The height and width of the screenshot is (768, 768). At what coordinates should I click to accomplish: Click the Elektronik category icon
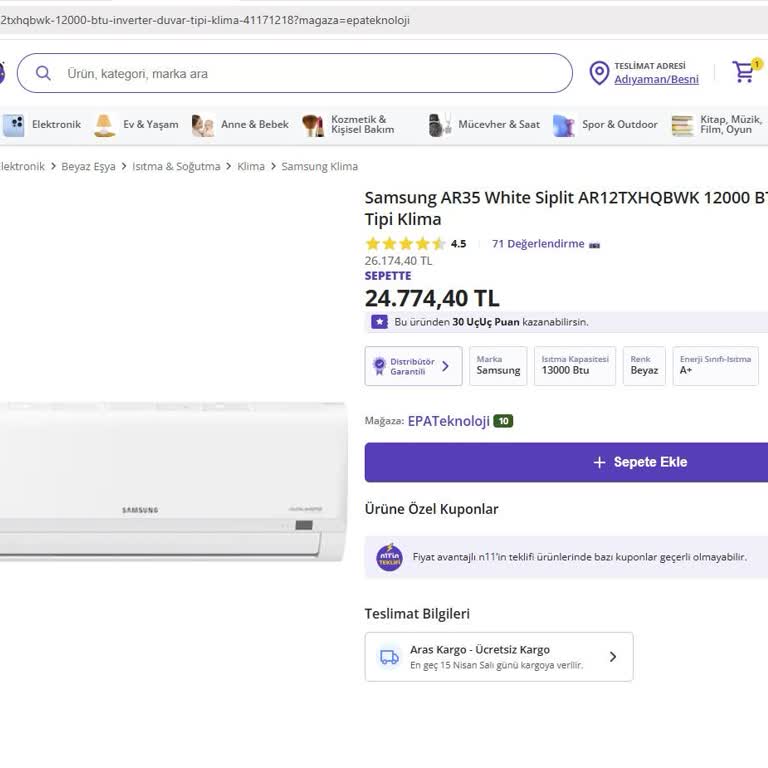coord(14,124)
